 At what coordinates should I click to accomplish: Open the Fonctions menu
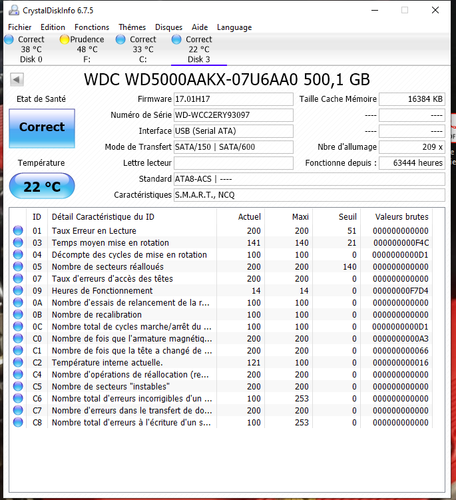[92, 27]
